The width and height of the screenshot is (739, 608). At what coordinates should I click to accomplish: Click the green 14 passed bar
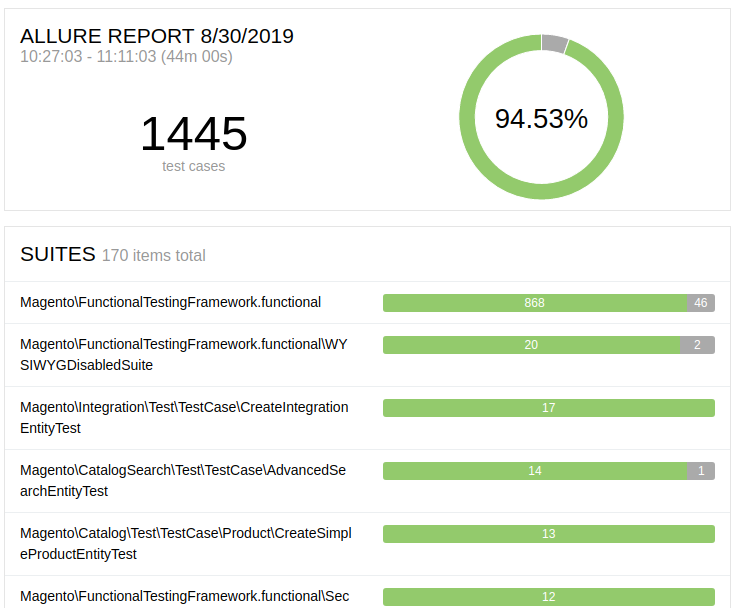(x=535, y=471)
